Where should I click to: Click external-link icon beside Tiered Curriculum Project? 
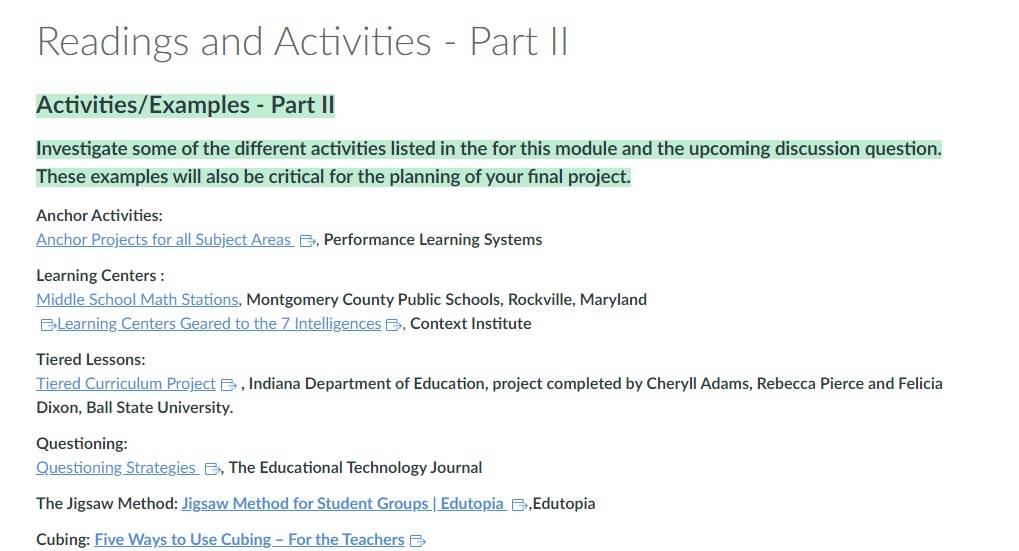pyautogui.click(x=228, y=385)
